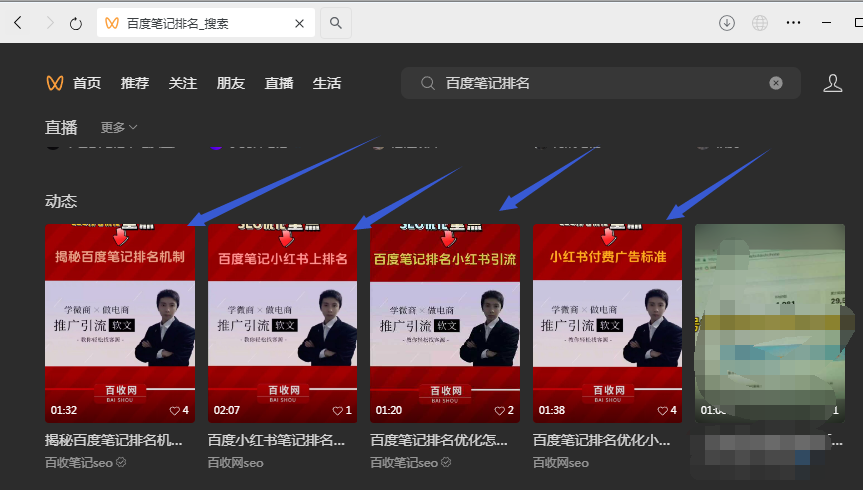
Task: Like the 01:20 video via heart icon
Action: 500,411
